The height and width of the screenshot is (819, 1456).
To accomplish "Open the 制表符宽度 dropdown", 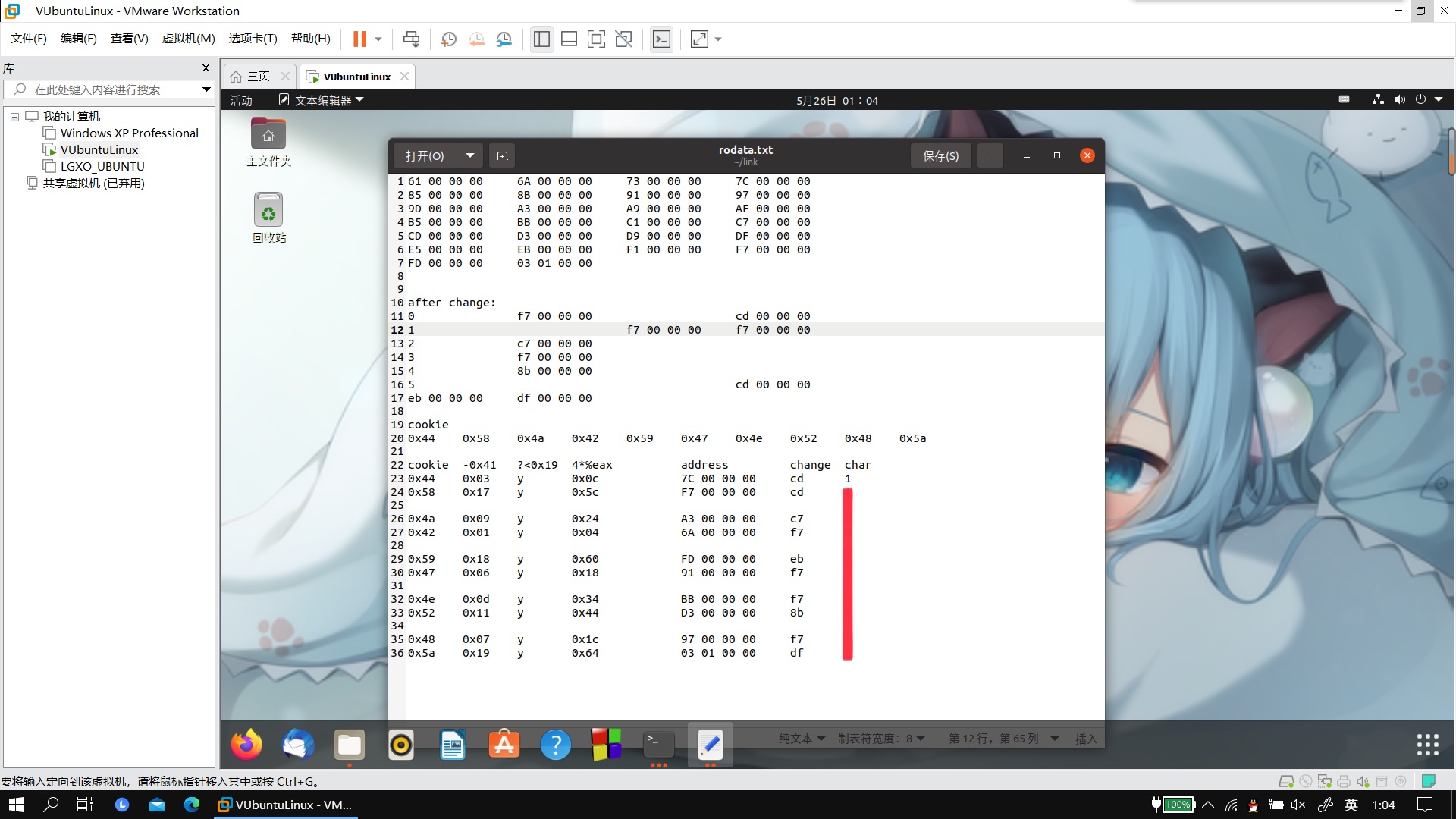I will (x=881, y=739).
